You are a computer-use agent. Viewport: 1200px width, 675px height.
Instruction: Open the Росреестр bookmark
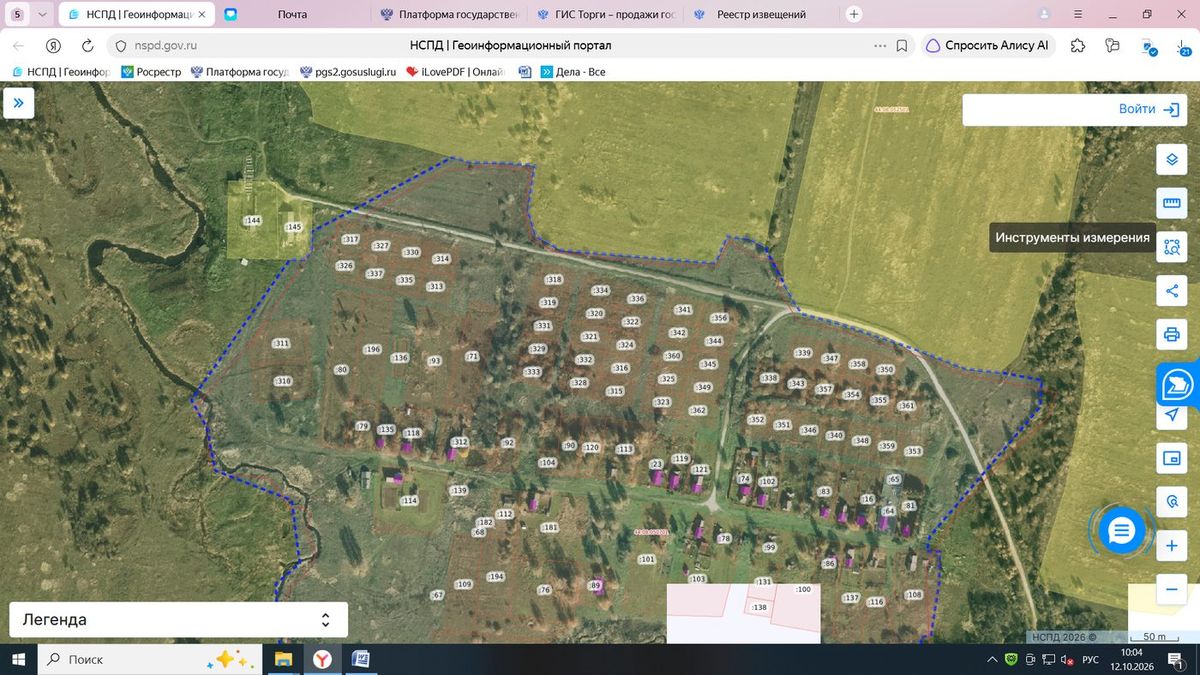click(151, 72)
